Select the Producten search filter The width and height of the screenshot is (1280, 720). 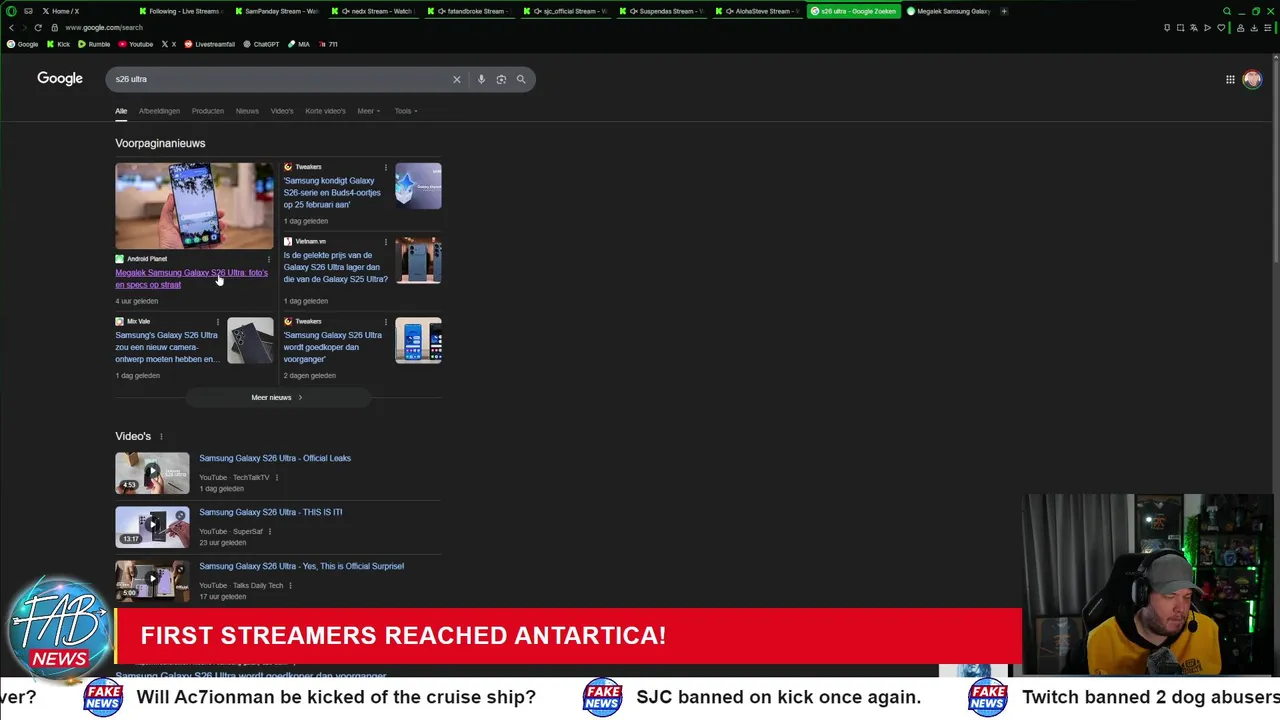(x=208, y=111)
